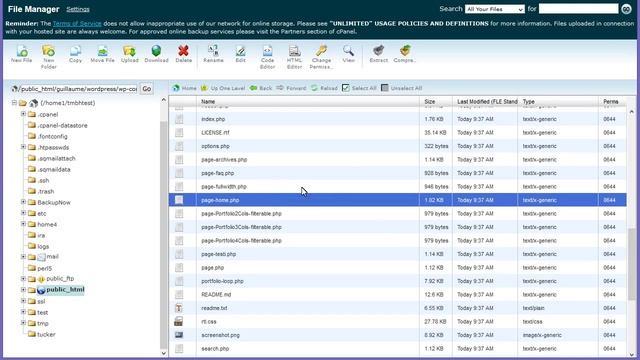The height and width of the screenshot is (360, 640).
Task: Collapse the /home1/tmbhtest root node
Action: click(14, 103)
